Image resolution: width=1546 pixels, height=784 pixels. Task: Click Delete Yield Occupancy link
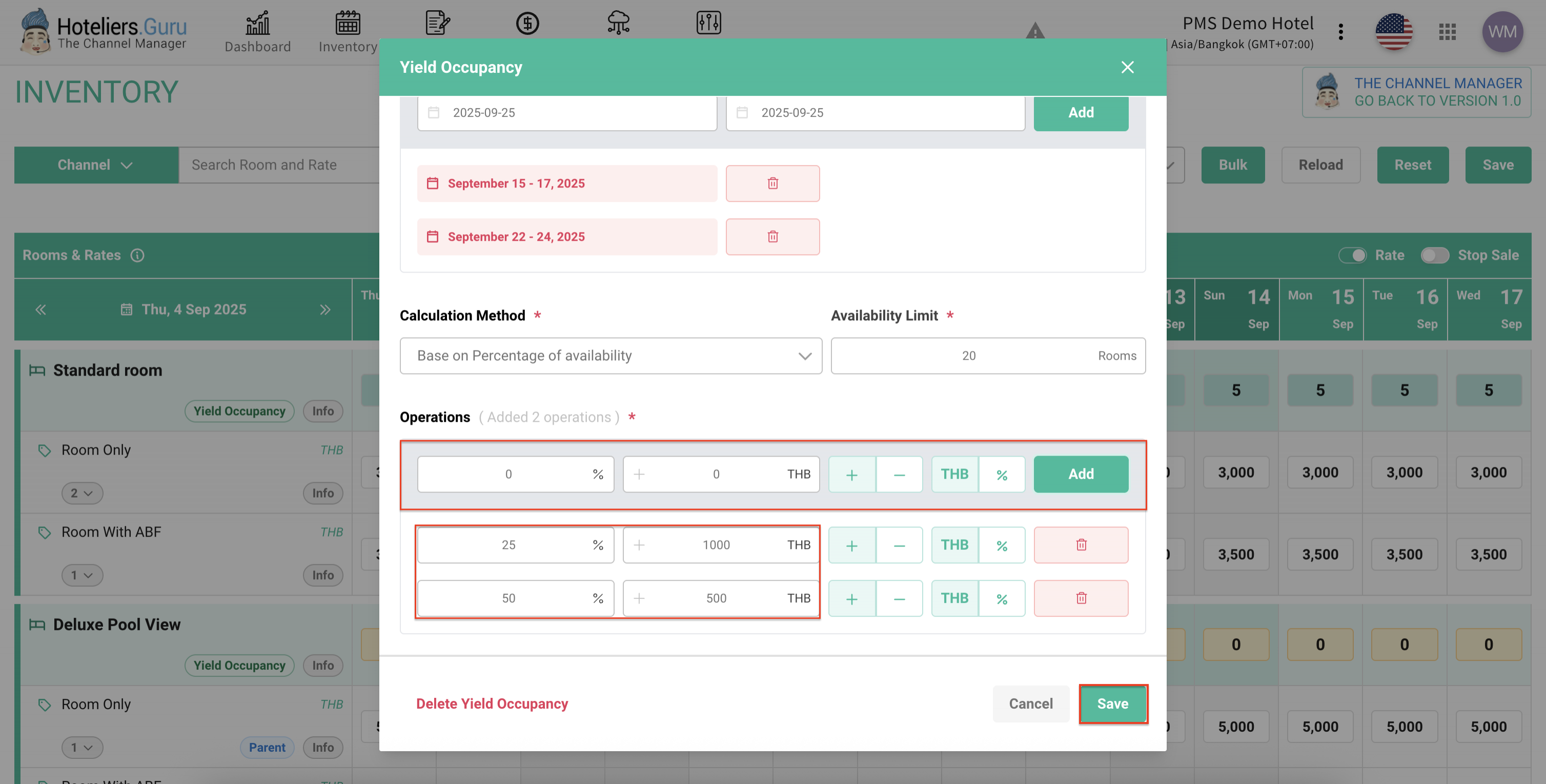click(492, 704)
